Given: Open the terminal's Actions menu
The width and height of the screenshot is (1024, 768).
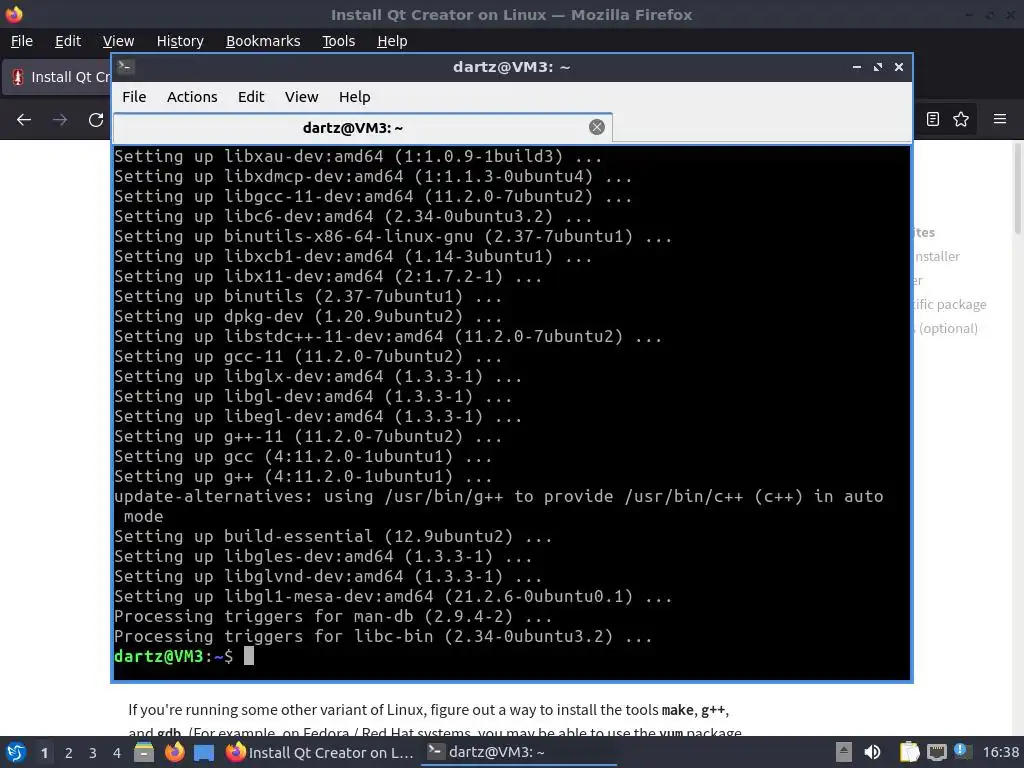Looking at the screenshot, I should tap(192, 97).
